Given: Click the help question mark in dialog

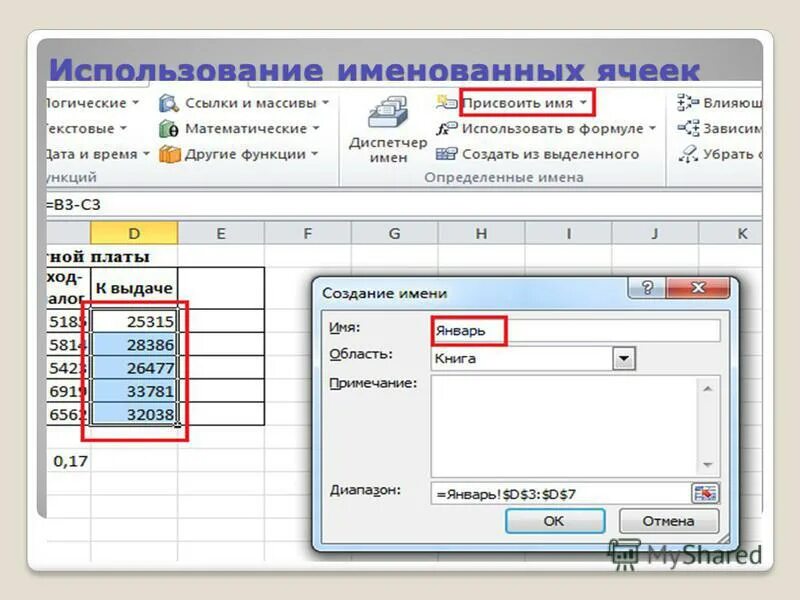Looking at the screenshot, I should (x=647, y=288).
